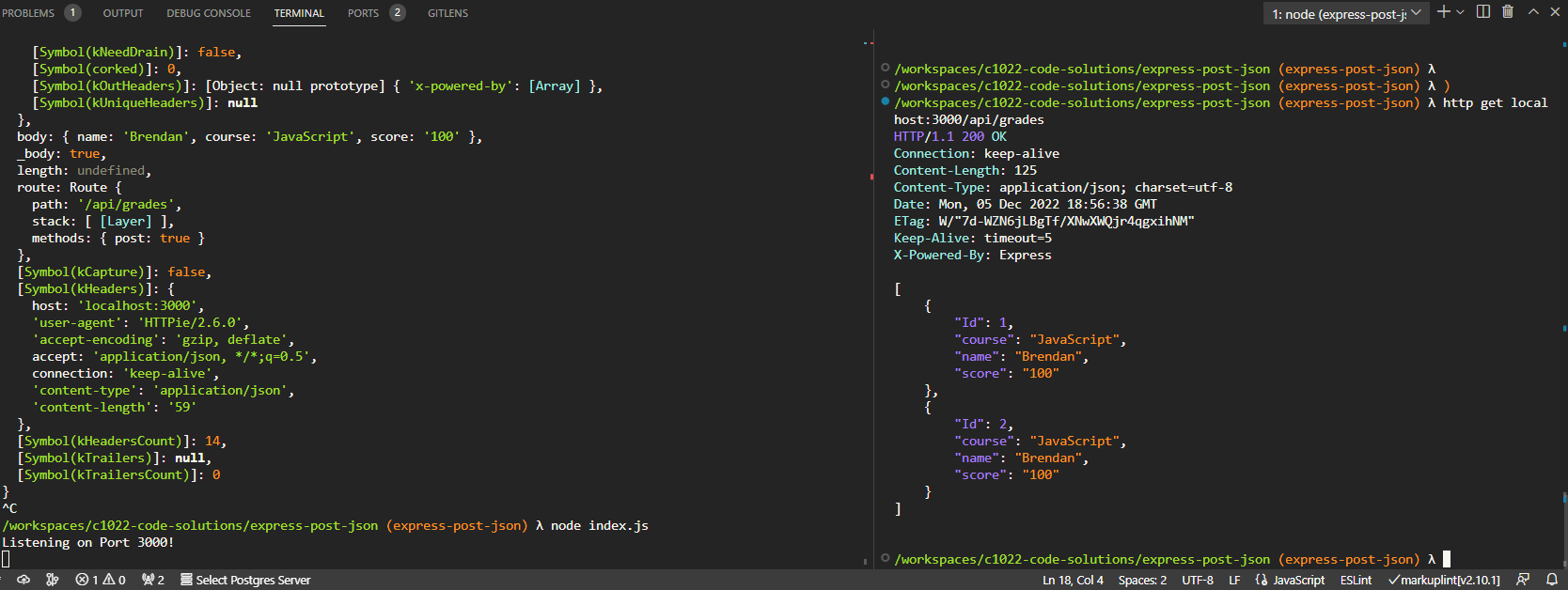Open notifications bell in status bar
The width and height of the screenshot is (1568, 590).
pyautogui.click(x=1552, y=580)
